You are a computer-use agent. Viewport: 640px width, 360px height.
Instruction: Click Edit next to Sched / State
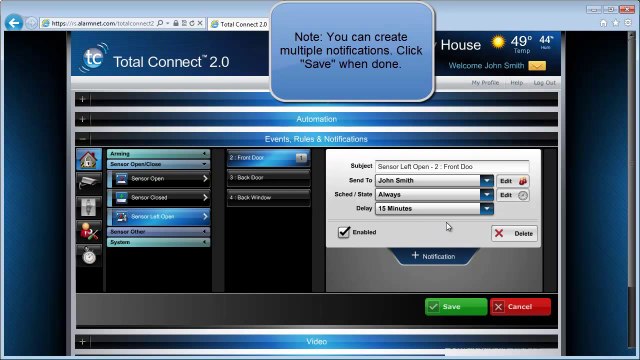(513, 195)
